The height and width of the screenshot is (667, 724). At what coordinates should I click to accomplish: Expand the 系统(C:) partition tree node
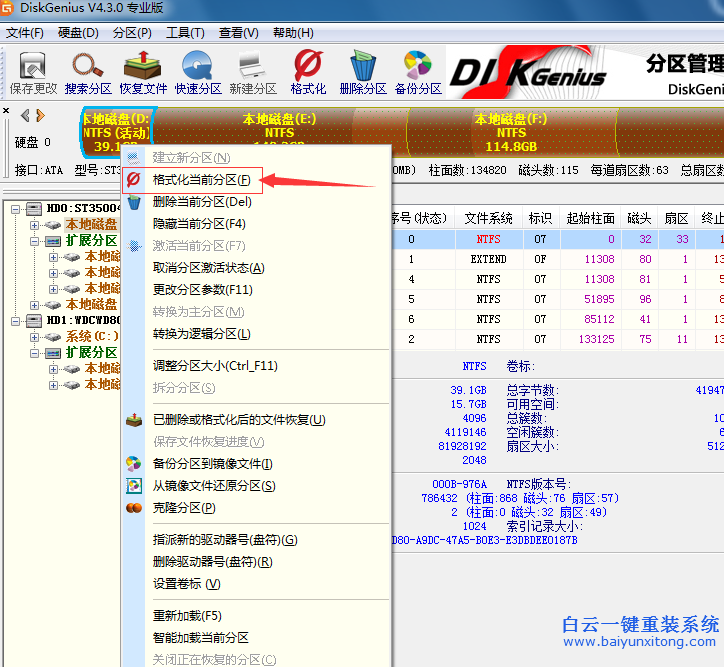(x=35, y=337)
